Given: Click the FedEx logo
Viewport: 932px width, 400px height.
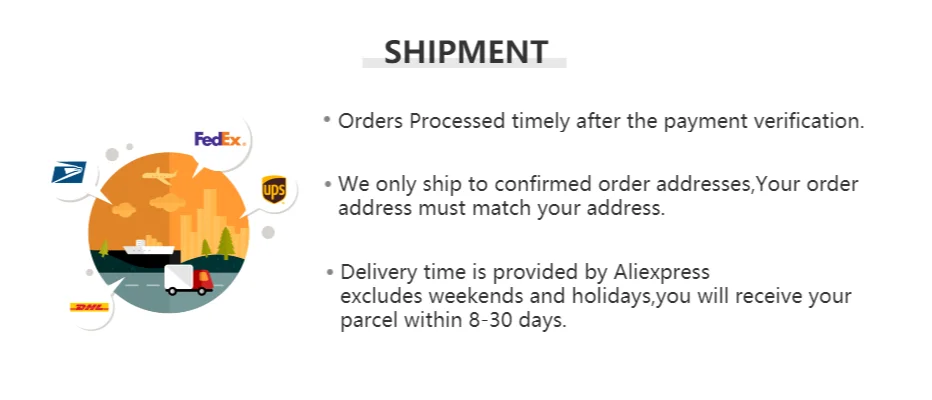Looking at the screenshot, I should (219, 139).
